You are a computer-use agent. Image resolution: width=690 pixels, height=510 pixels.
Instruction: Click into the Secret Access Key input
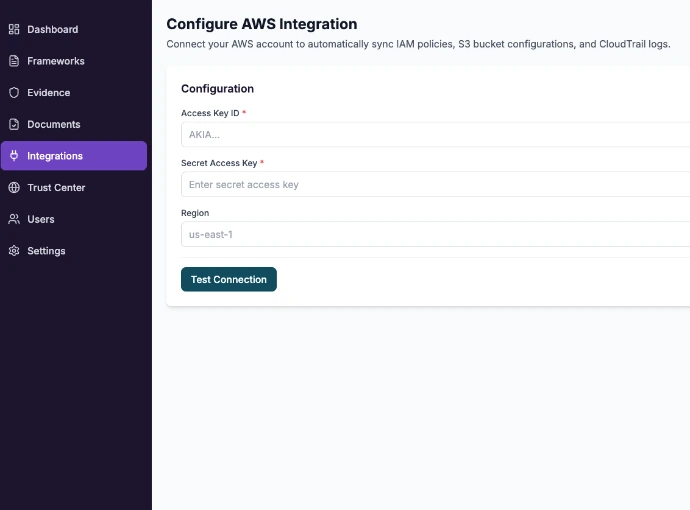pos(435,185)
